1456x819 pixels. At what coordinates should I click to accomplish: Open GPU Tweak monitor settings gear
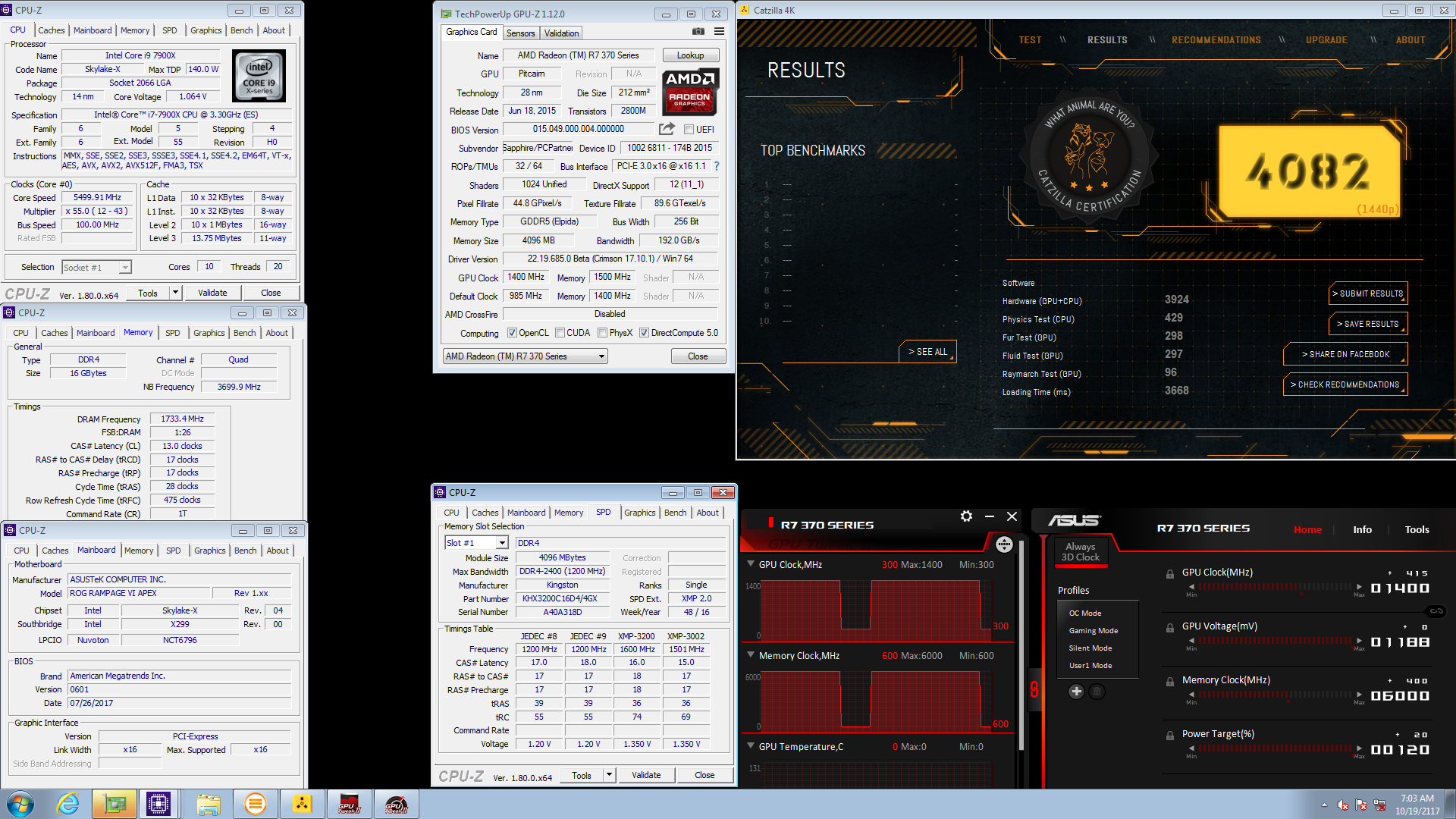(966, 516)
